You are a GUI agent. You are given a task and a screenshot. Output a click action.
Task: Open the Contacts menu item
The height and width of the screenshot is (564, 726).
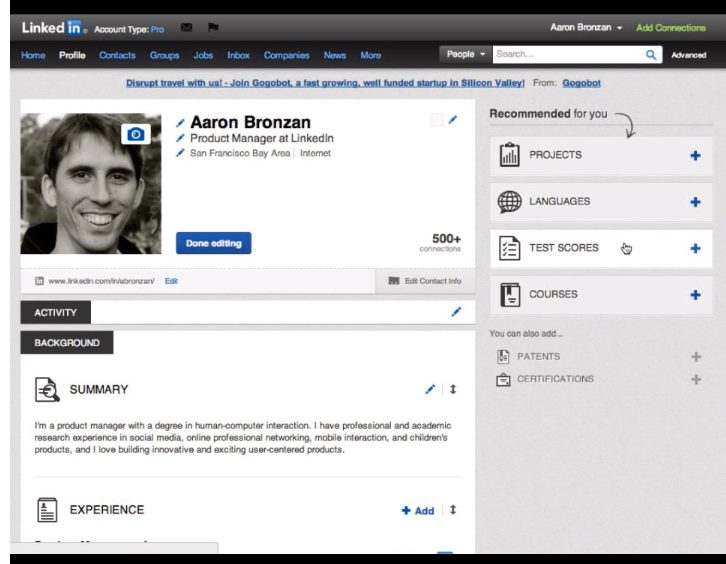pos(117,55)
